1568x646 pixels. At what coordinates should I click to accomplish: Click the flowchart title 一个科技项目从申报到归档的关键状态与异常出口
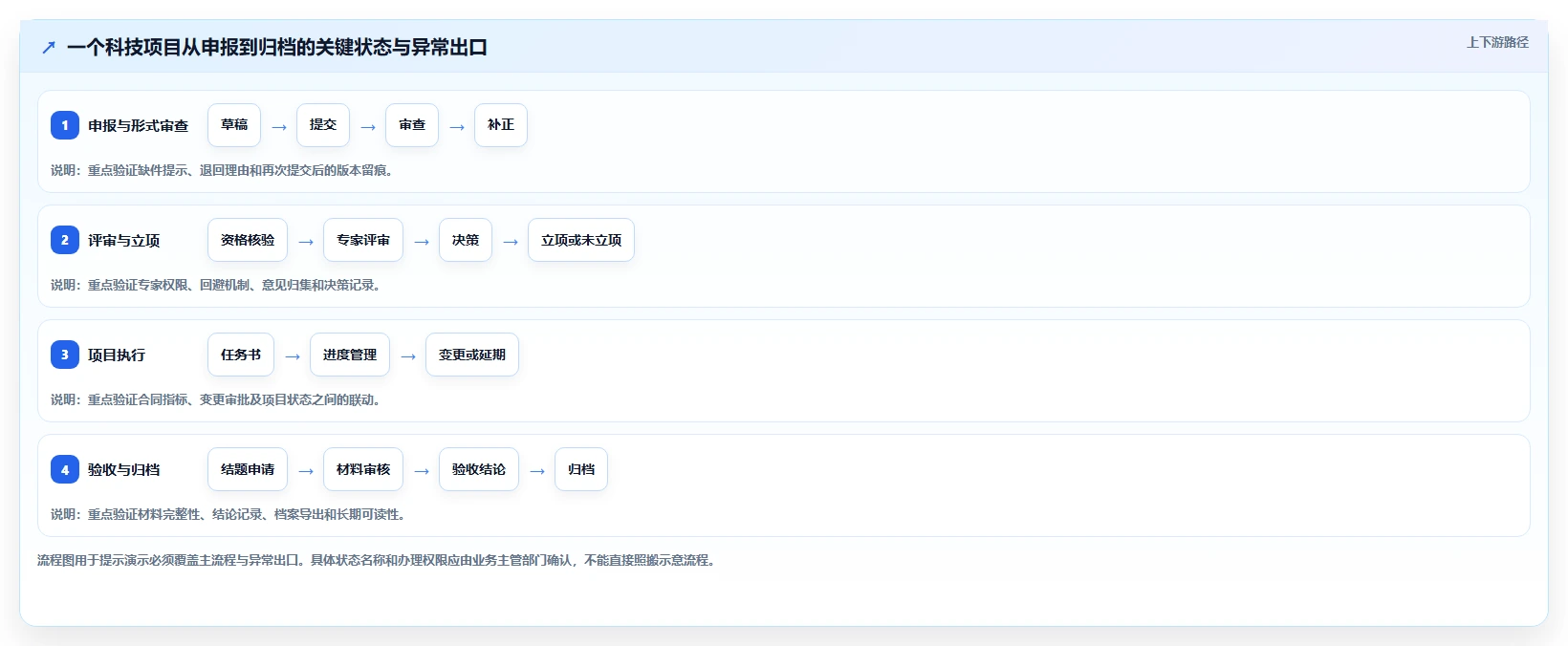[277, 47]
